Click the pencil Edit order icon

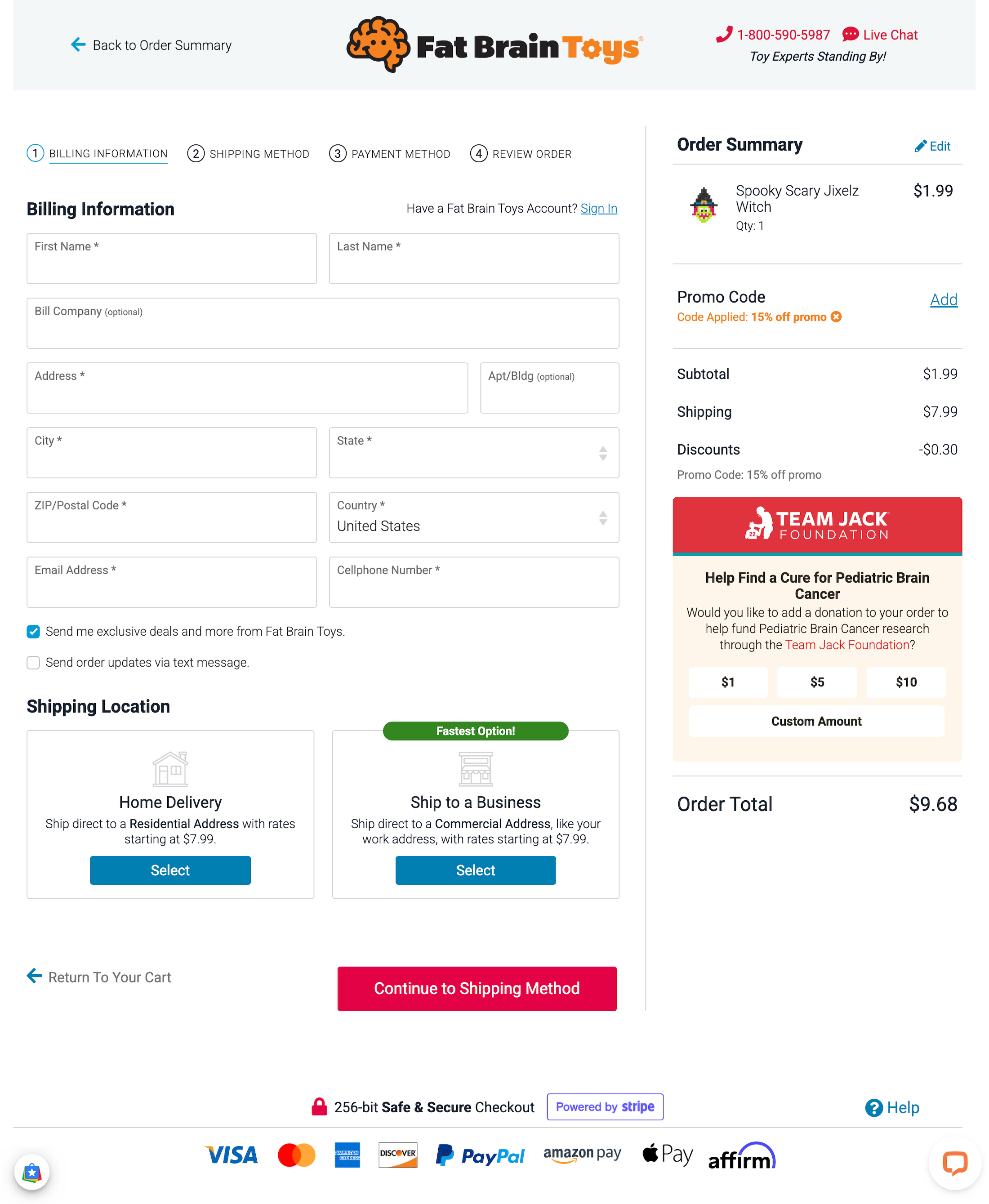(x=920, y=147)
